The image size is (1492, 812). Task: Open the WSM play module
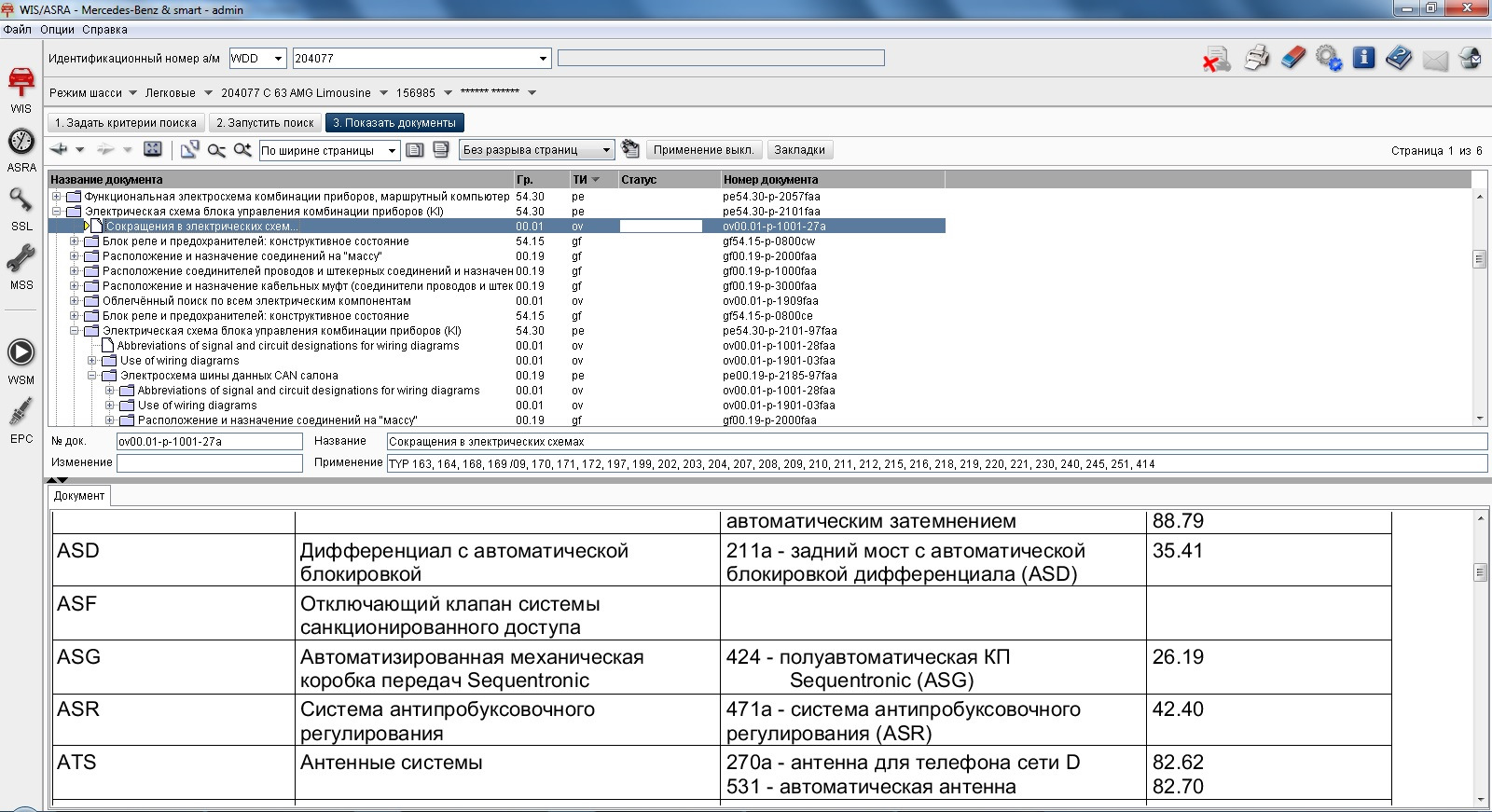pyautogui.click(x=21, y=361)
